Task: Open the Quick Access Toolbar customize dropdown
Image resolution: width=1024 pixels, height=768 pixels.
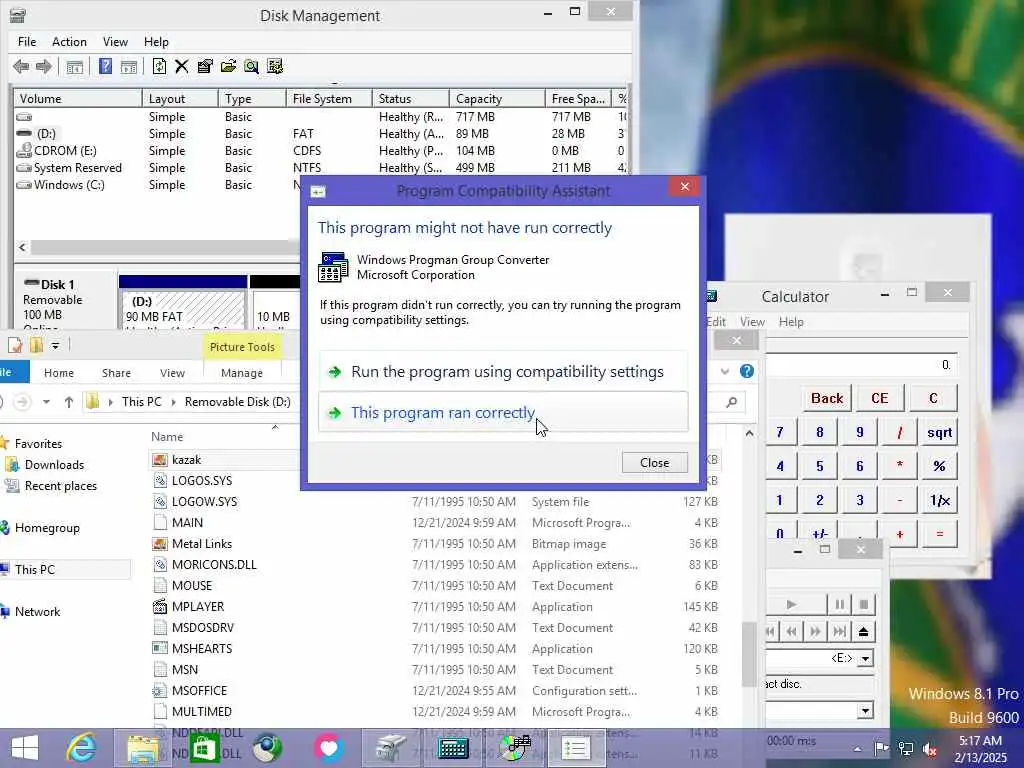Action: tap(56, 345)
